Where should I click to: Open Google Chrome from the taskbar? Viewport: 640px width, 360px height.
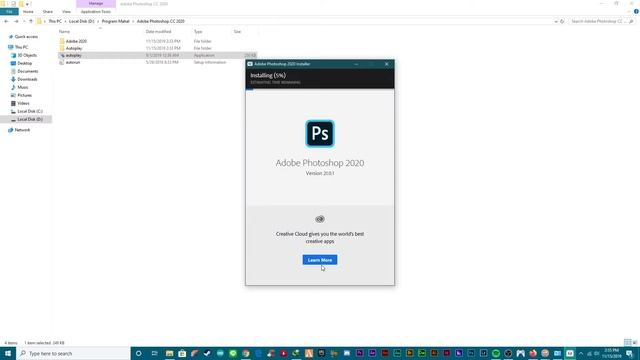click(x=245, y=353)
